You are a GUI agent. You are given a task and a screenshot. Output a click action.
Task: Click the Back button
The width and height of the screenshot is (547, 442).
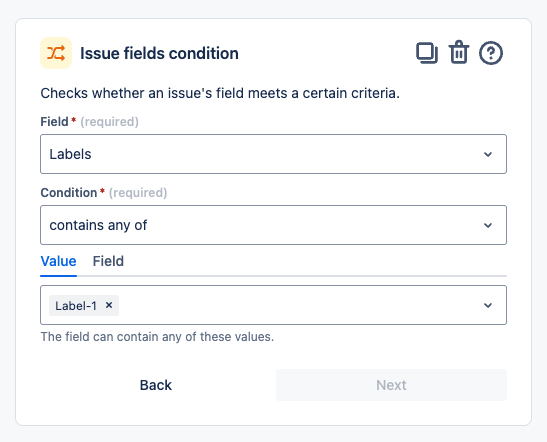[x=156, y=385]
